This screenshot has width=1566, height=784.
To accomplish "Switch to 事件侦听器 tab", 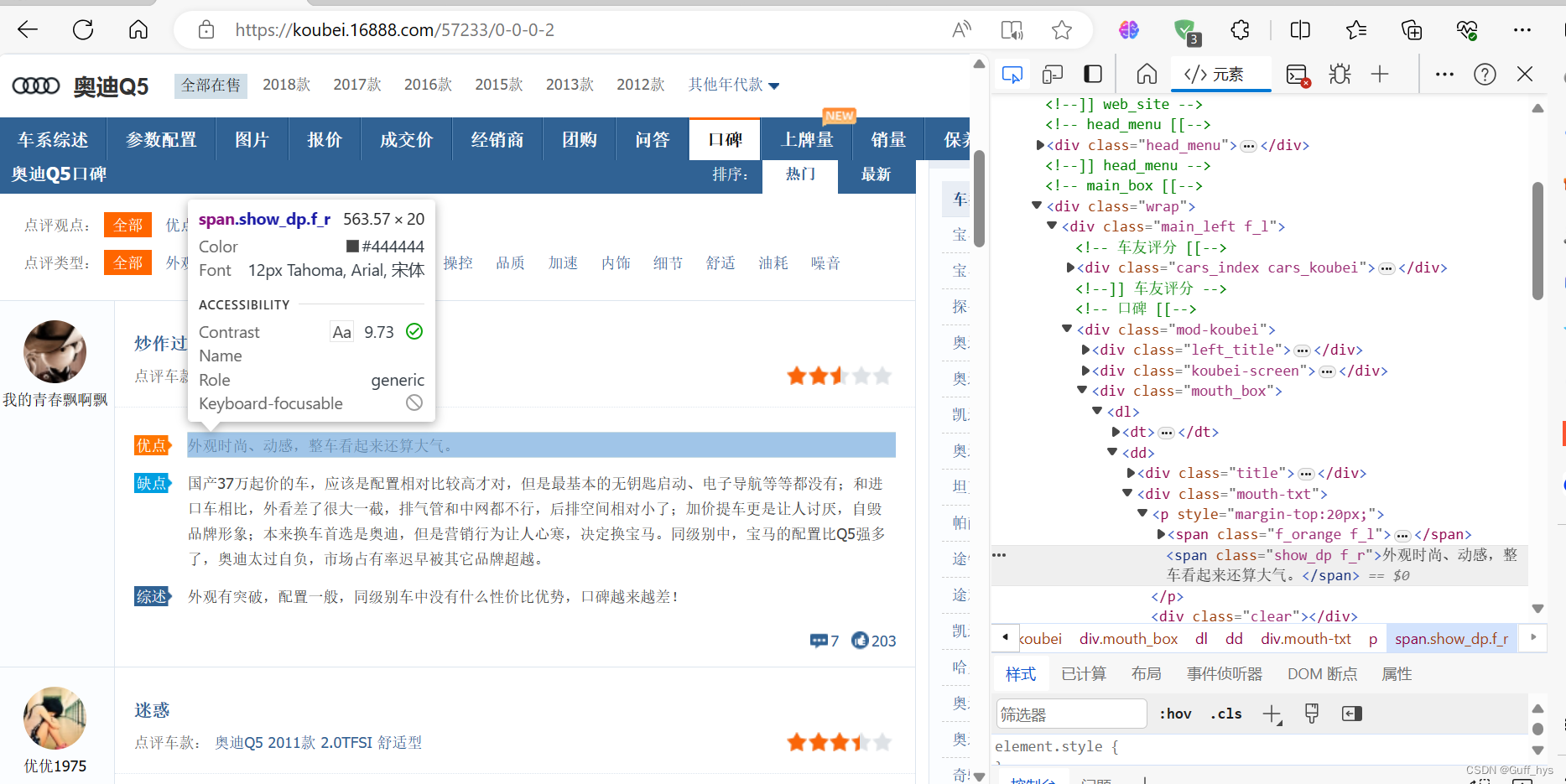I will [x=1225, y=674].
